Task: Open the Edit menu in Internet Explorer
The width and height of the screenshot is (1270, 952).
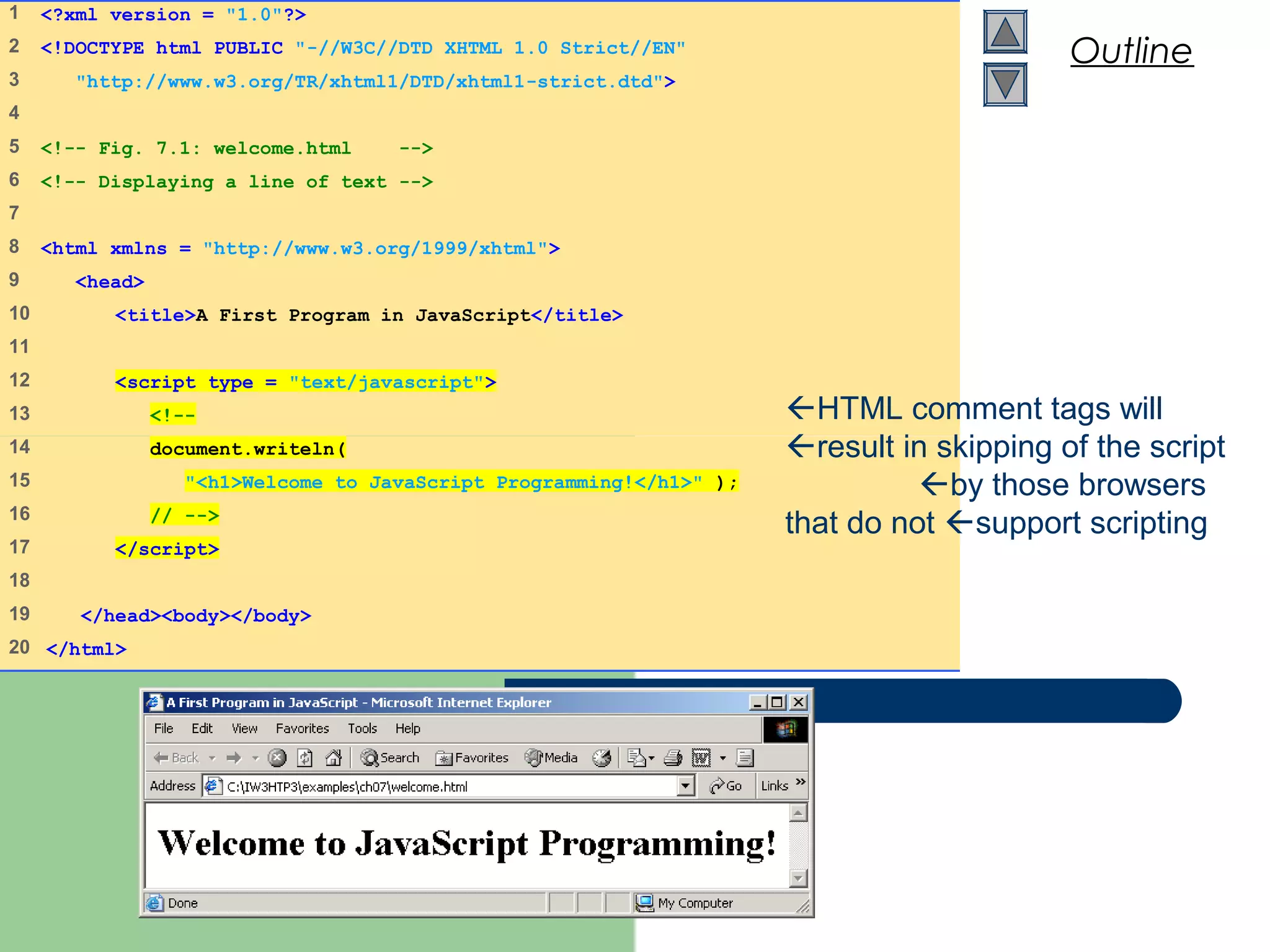Action: [202, 728]
